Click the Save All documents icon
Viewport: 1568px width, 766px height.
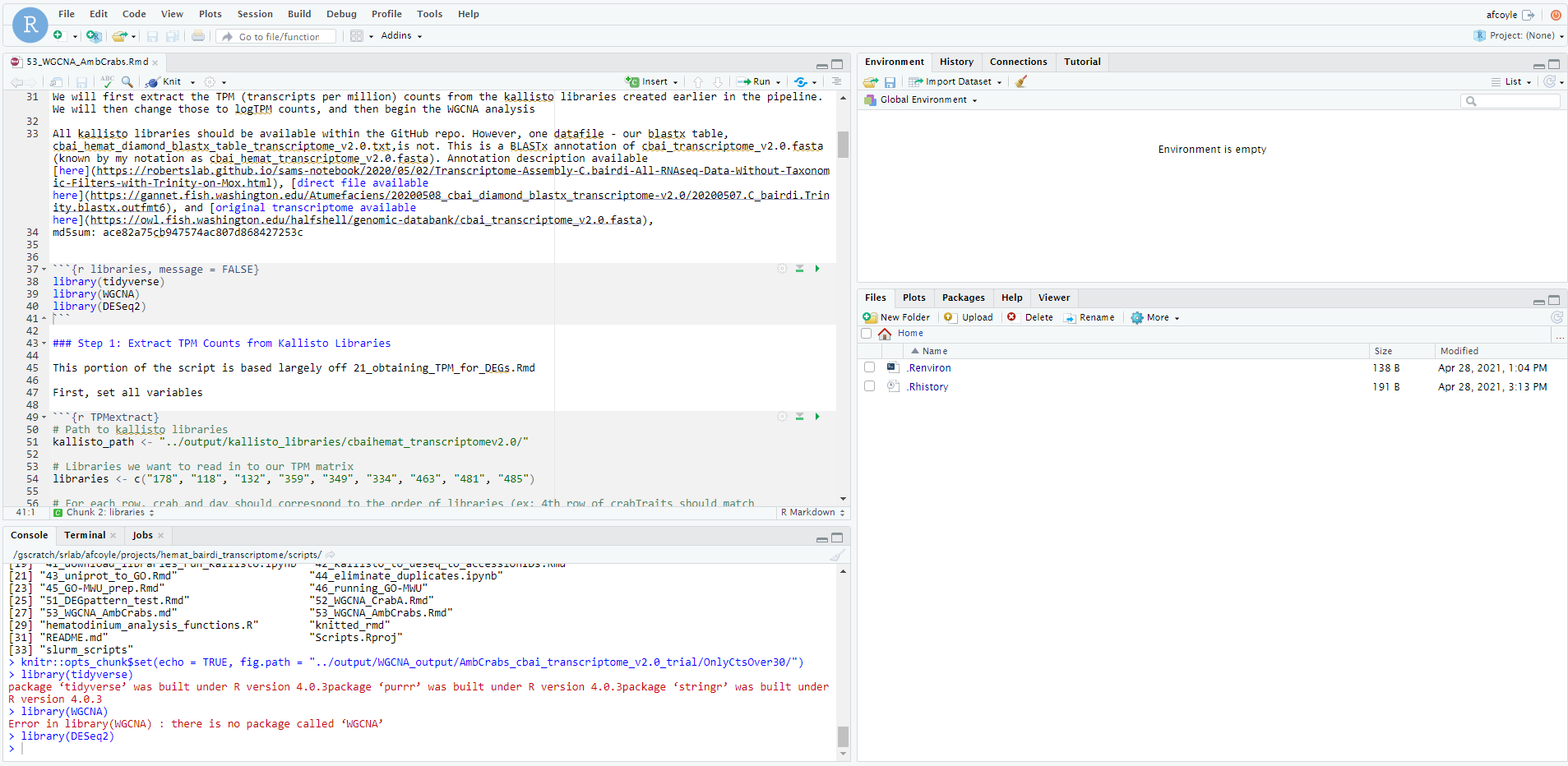173,36
